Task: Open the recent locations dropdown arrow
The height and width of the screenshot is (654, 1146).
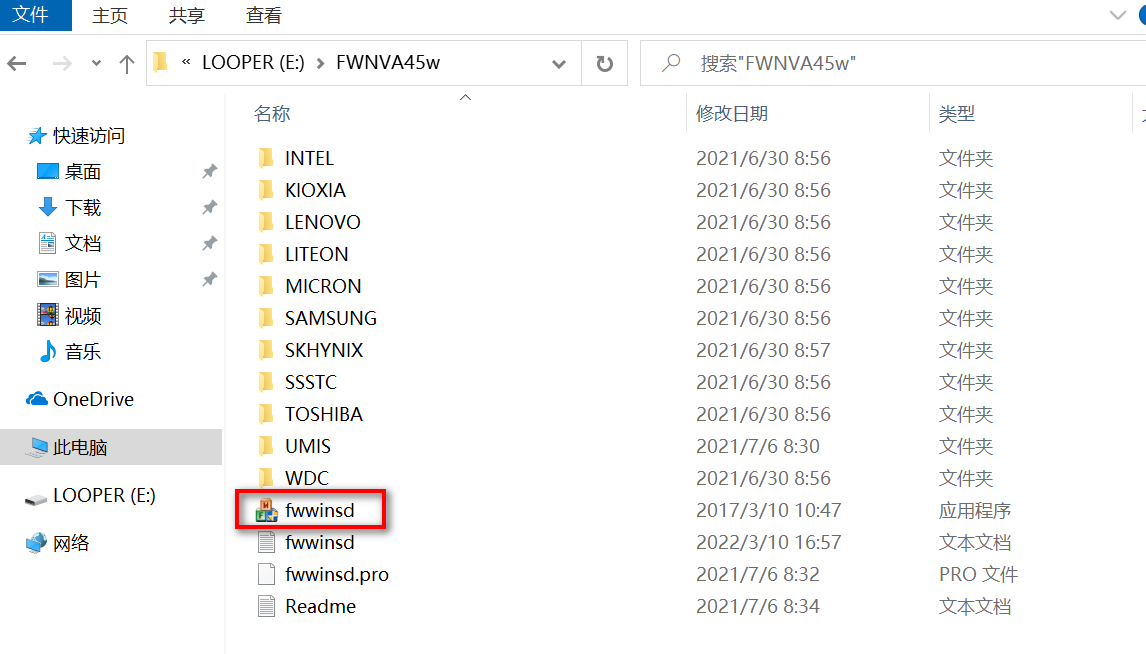Action: 96,64
